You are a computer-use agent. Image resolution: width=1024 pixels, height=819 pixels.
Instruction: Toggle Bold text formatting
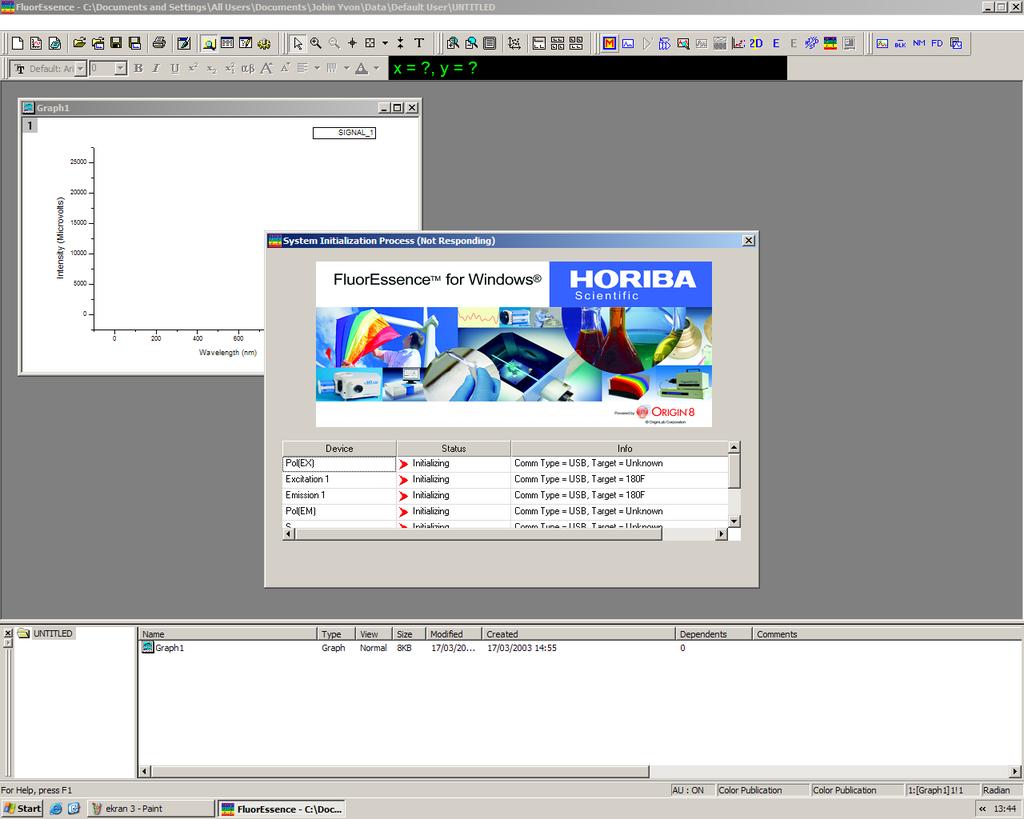(138, 68)
